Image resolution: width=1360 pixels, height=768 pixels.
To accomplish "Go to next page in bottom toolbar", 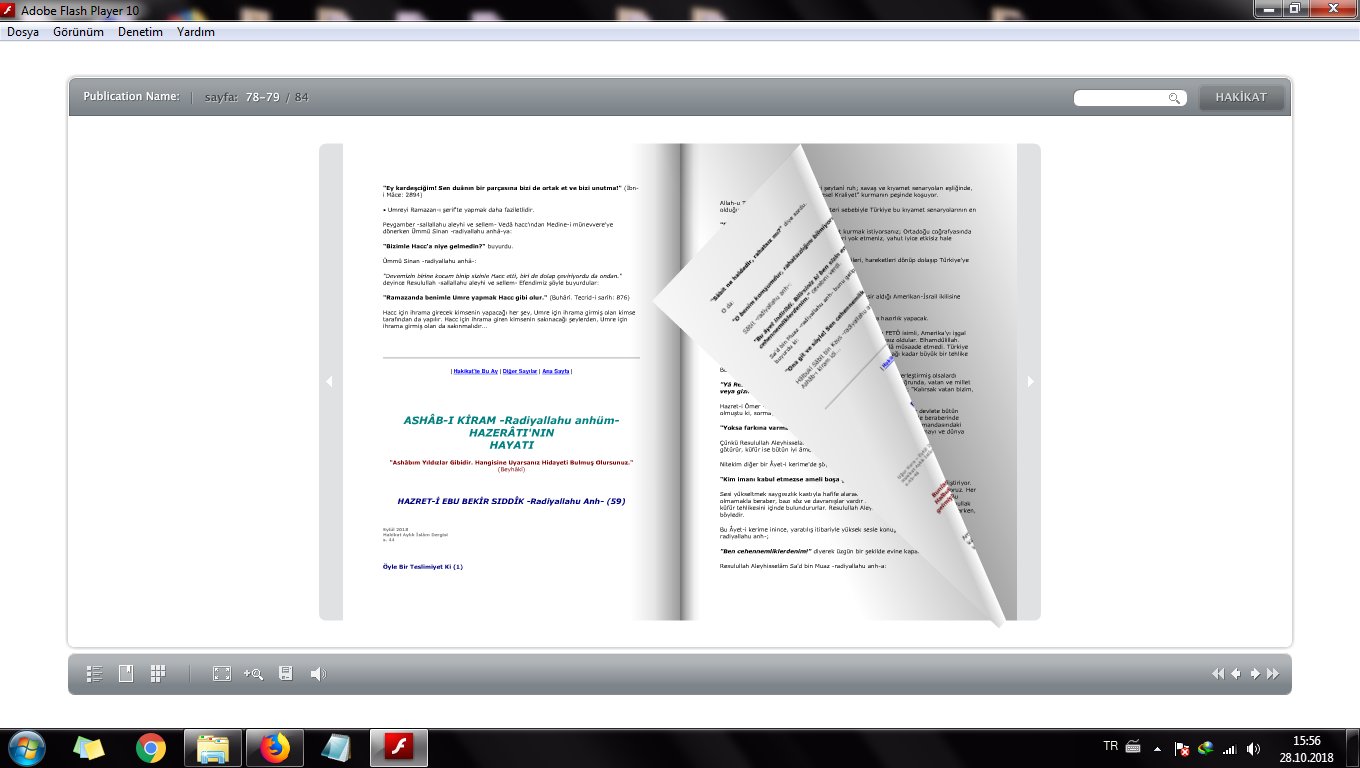I will tap(1255, 674).
